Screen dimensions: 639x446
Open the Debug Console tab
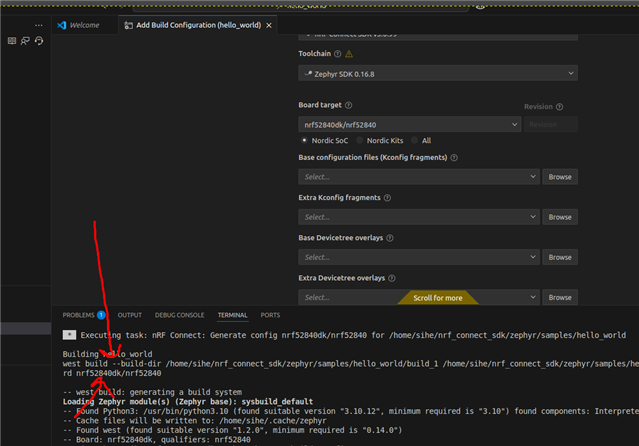[x=179, y=315]
